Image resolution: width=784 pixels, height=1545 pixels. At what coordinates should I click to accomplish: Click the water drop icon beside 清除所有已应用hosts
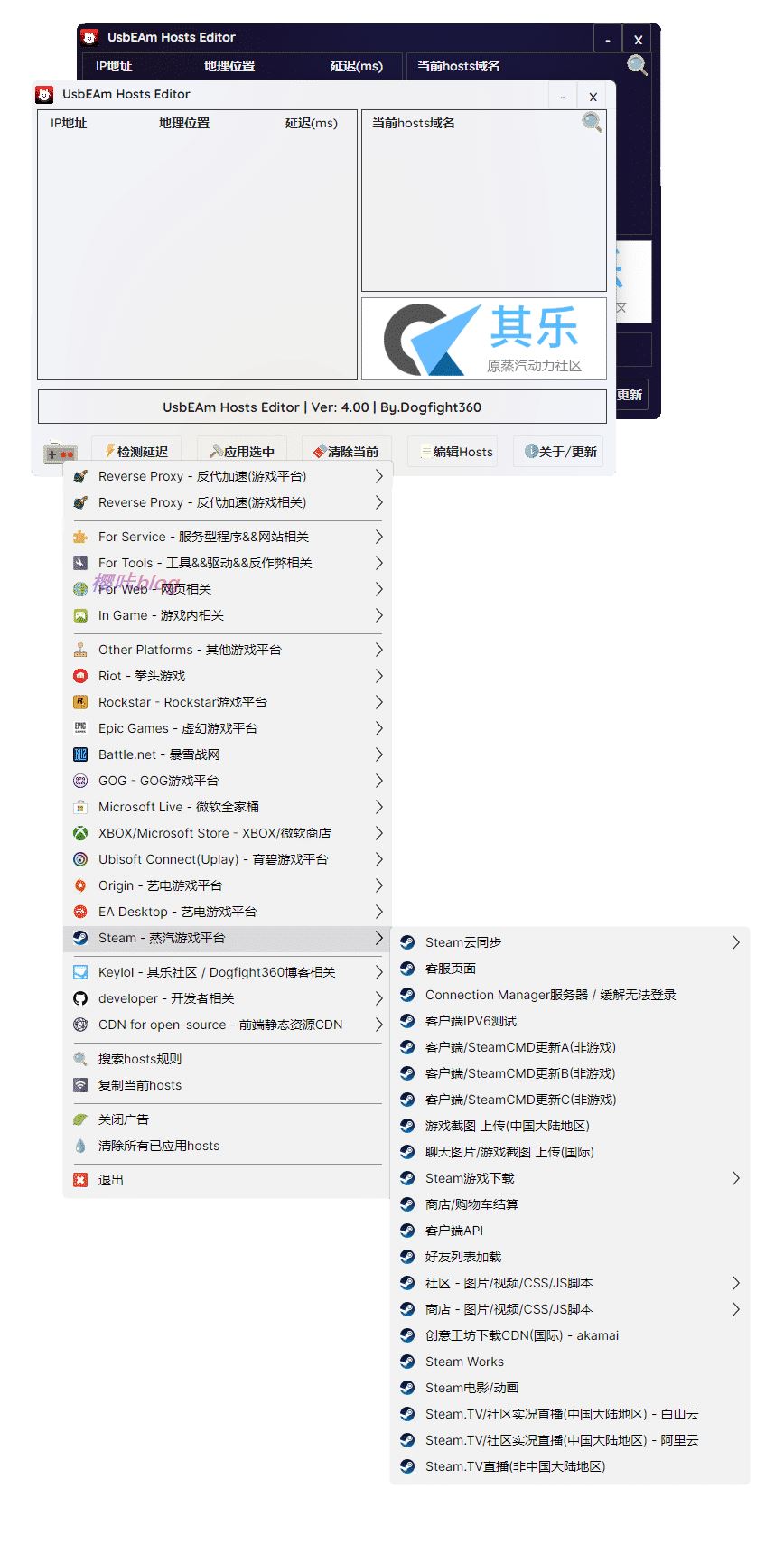click(80, 1146)
